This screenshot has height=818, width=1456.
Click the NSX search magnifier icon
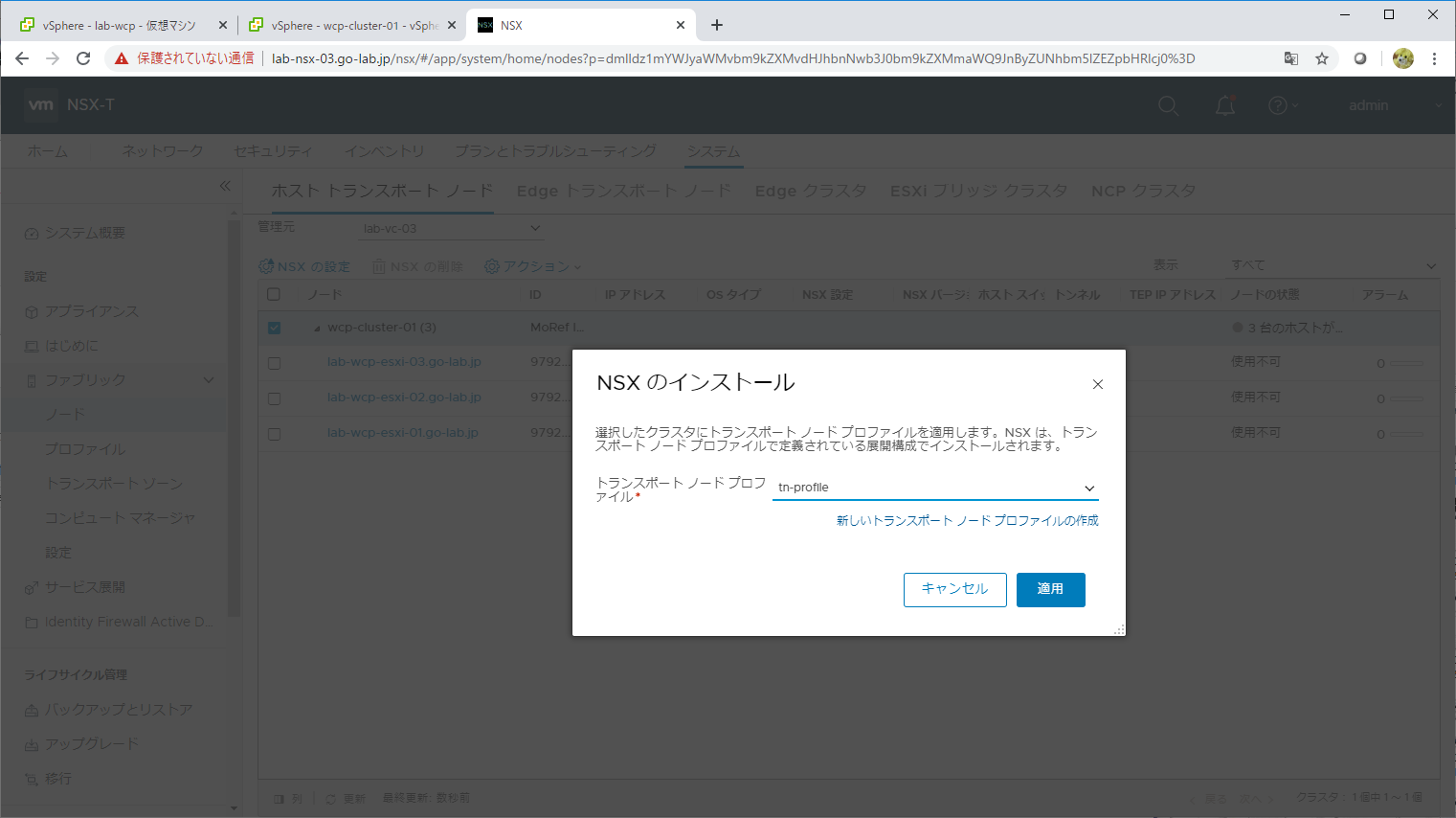pyautogui.click(x=1168, y=105)
